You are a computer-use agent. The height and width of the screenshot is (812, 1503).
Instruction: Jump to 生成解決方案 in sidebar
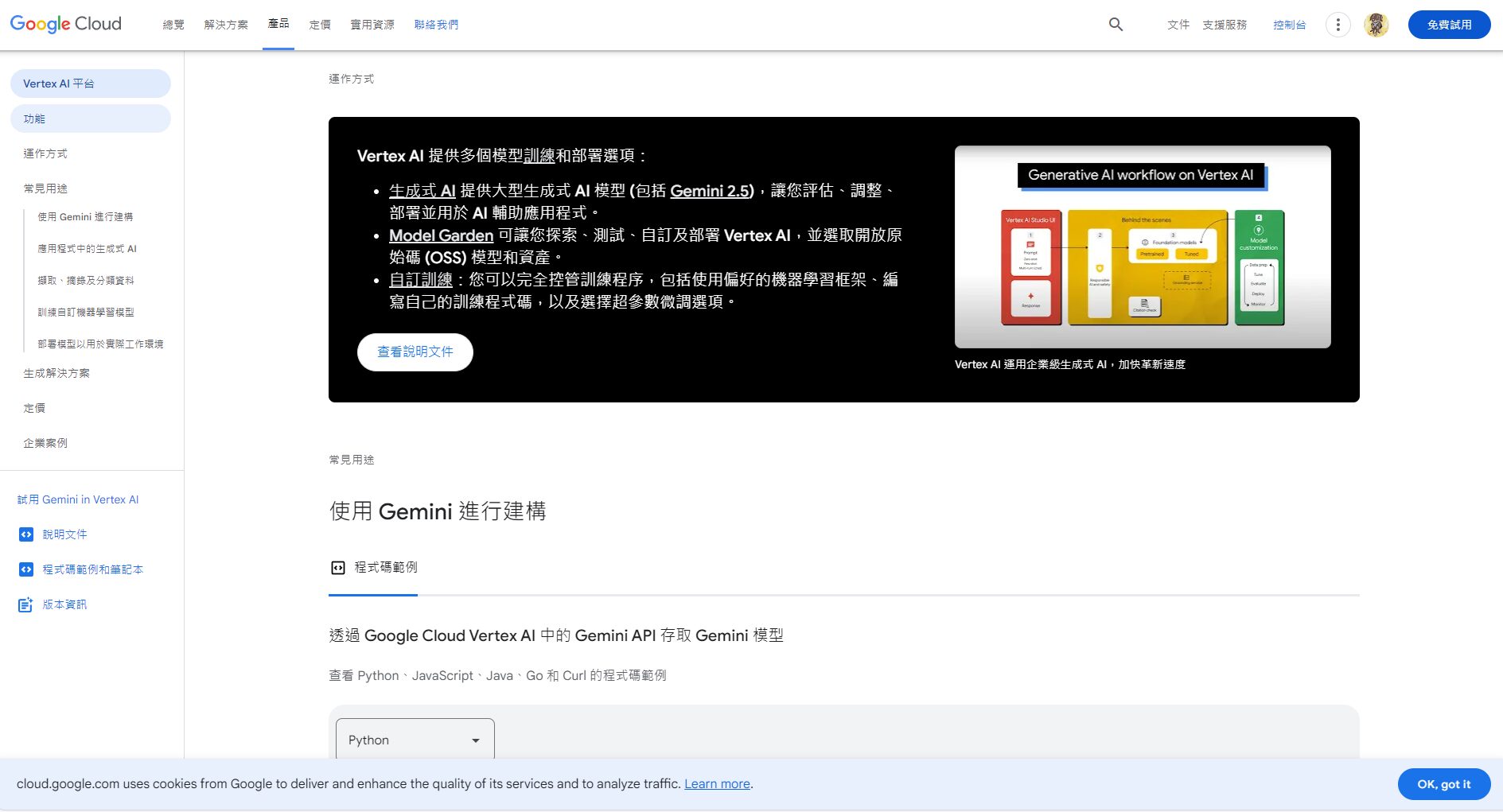pyautogui.click(x=56, y=373)
